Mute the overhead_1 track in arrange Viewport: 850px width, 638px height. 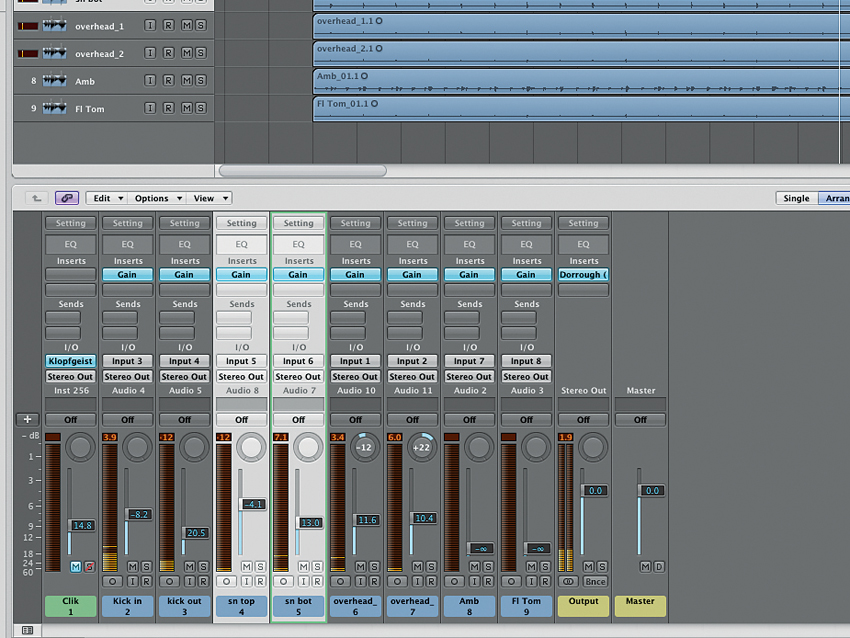(186, 25)
